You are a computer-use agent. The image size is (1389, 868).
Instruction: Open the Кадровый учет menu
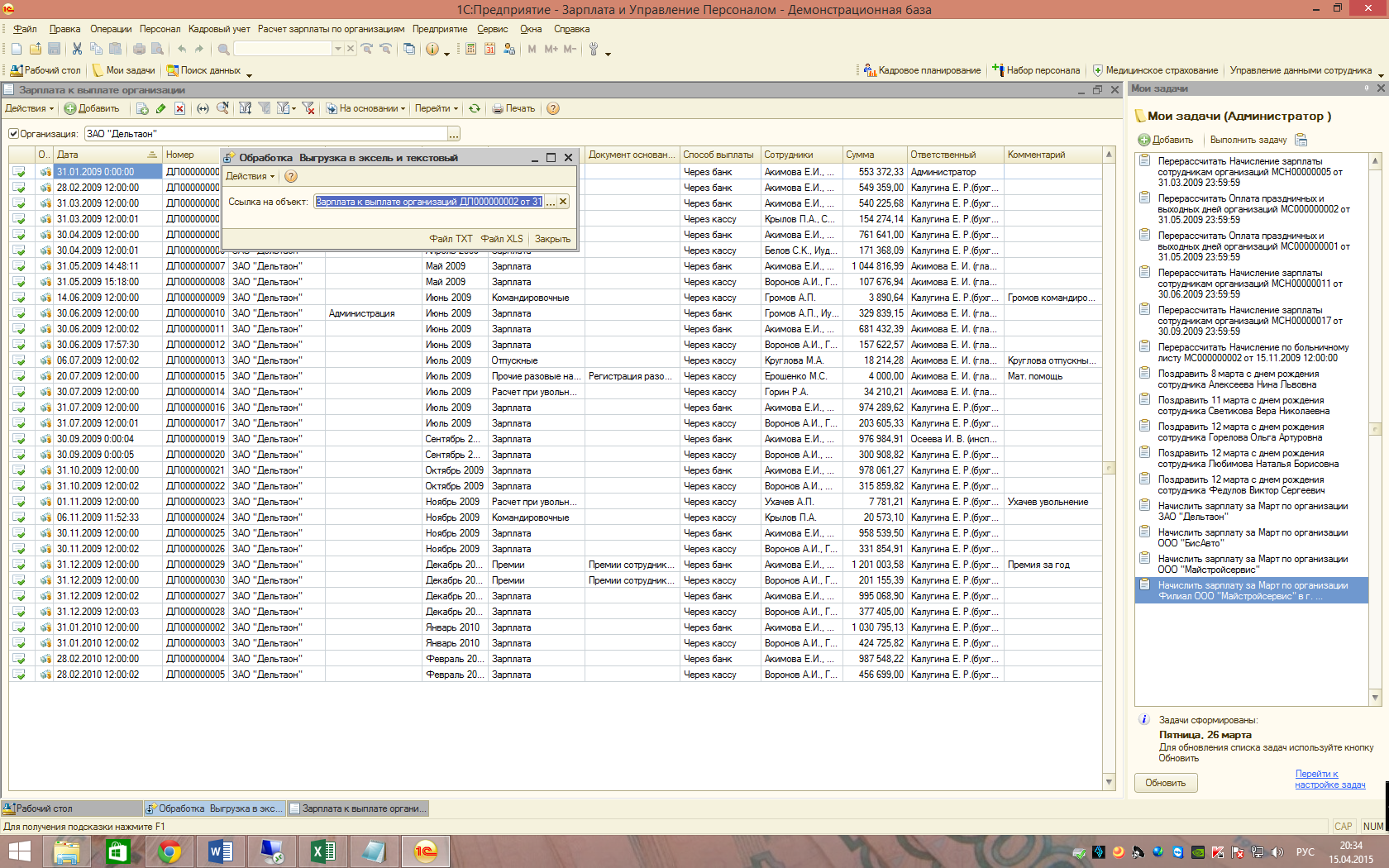[x=219, y=29]
